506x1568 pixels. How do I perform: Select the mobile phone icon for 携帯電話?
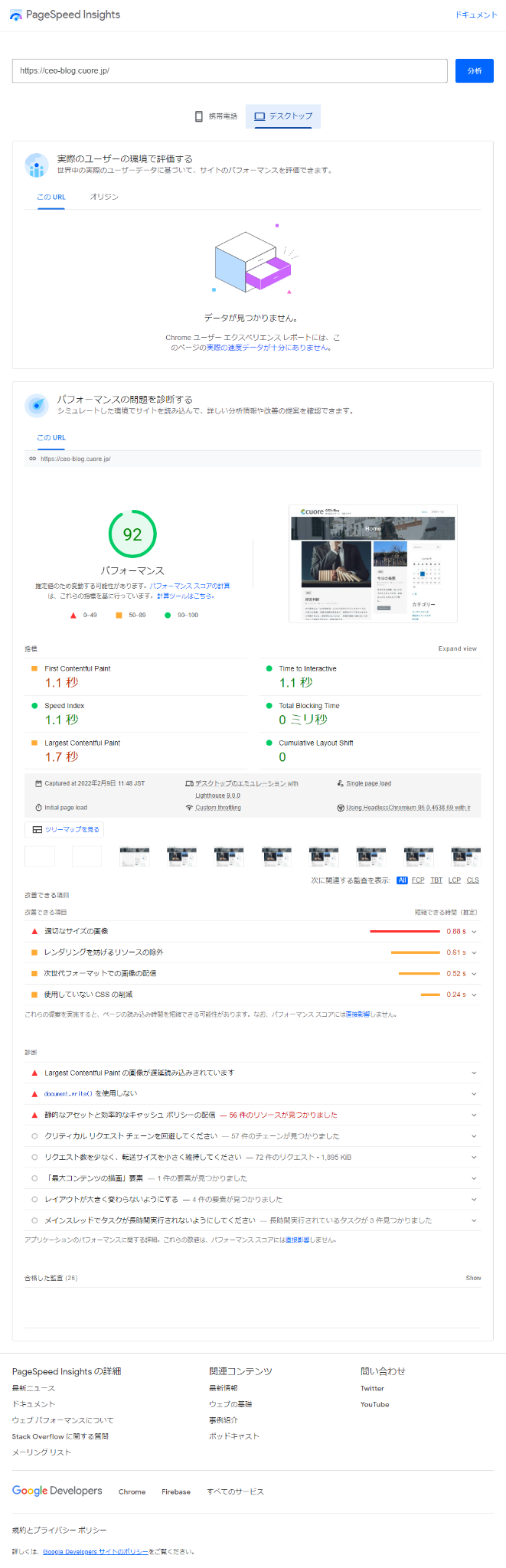(199, 116)
